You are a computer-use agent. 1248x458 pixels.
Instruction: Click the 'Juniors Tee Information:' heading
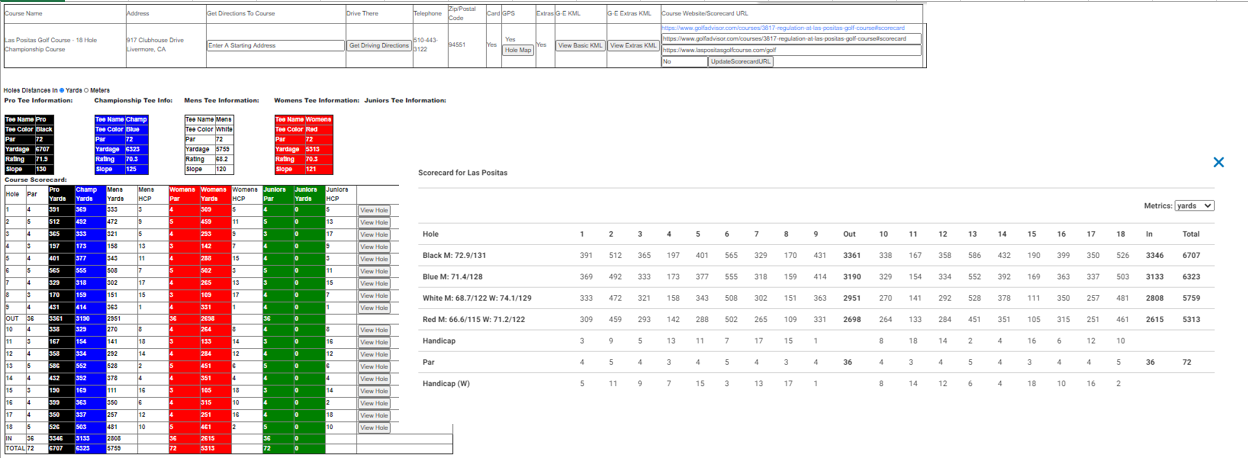coord(405,100)
